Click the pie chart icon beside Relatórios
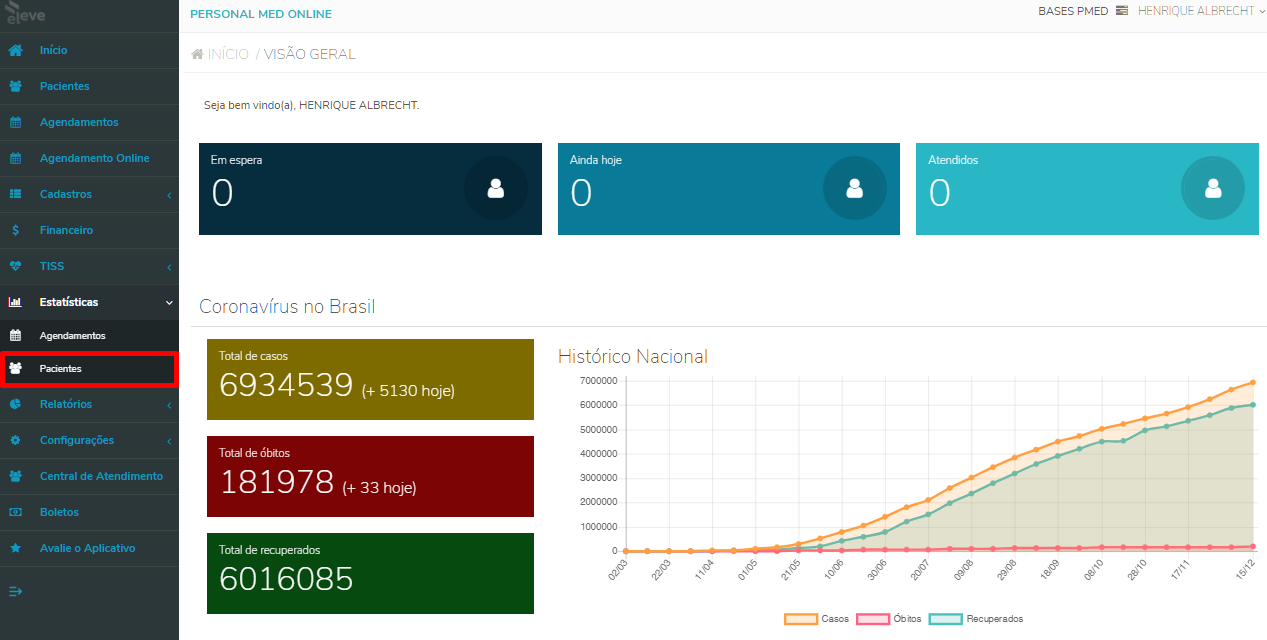 click(x=15, y=404)
